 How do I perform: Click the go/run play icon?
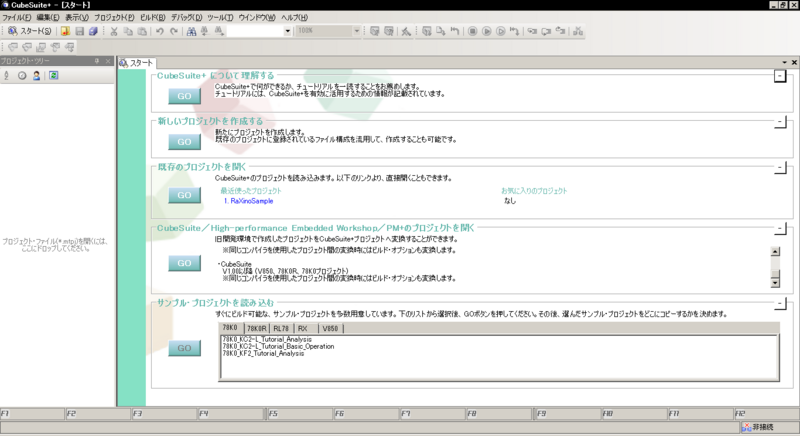[487, 31]
